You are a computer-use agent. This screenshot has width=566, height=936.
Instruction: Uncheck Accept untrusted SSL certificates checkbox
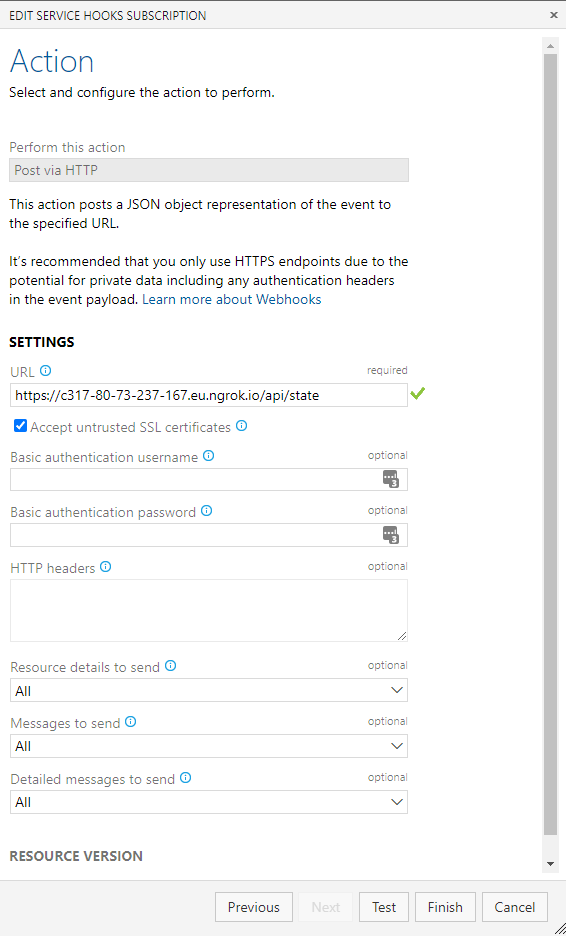[x=21, y=426]
